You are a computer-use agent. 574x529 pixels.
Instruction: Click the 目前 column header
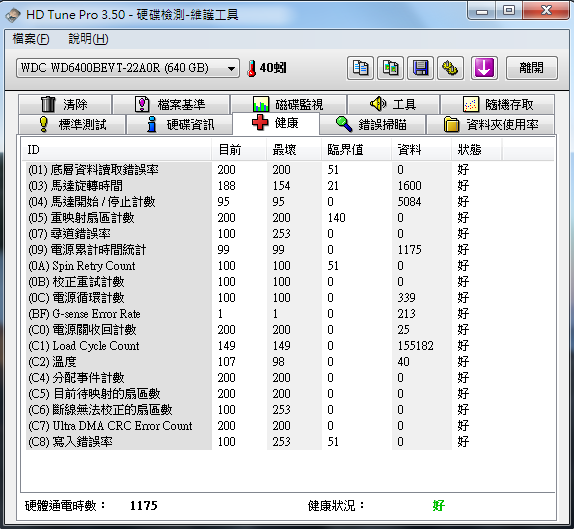(x=239, y=150)
